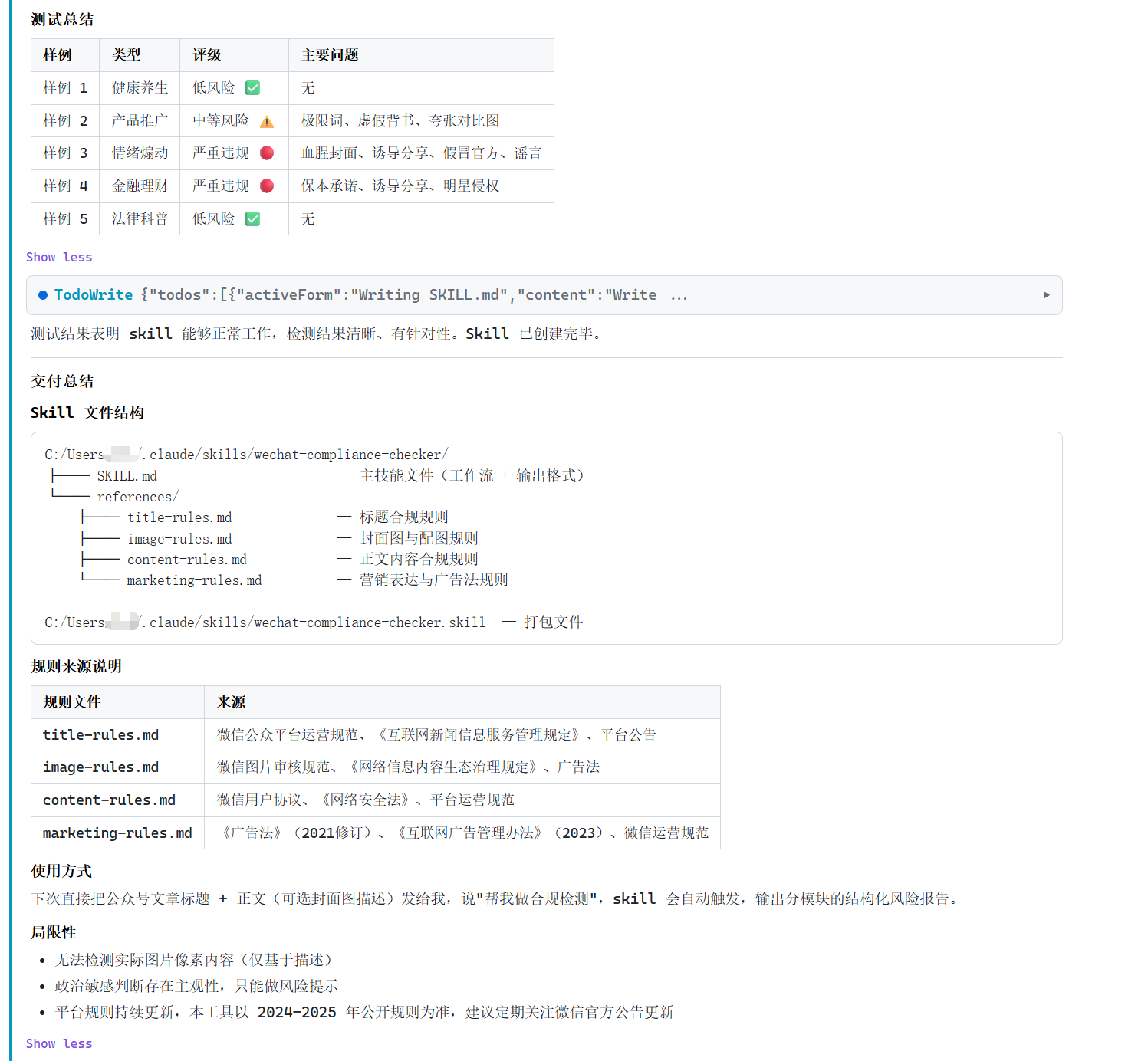Select the 主要问题 header cell
1148x1061 pixels.
point(421,55)
